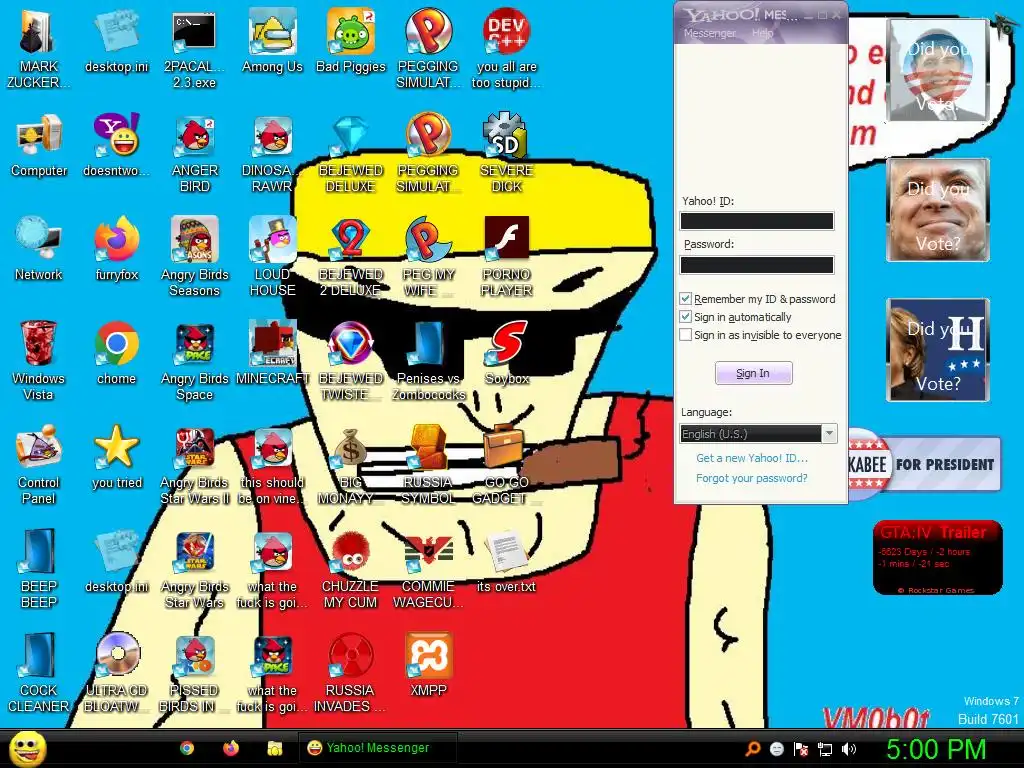Click the Sign In button

[x=754, y=374]
